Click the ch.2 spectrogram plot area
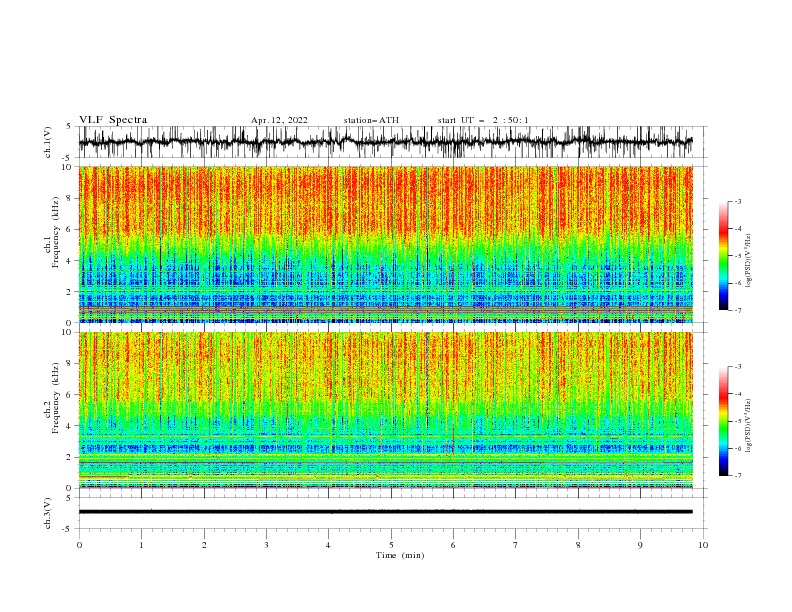This screenshot has width=792, height=612. (x=386, y=410)
